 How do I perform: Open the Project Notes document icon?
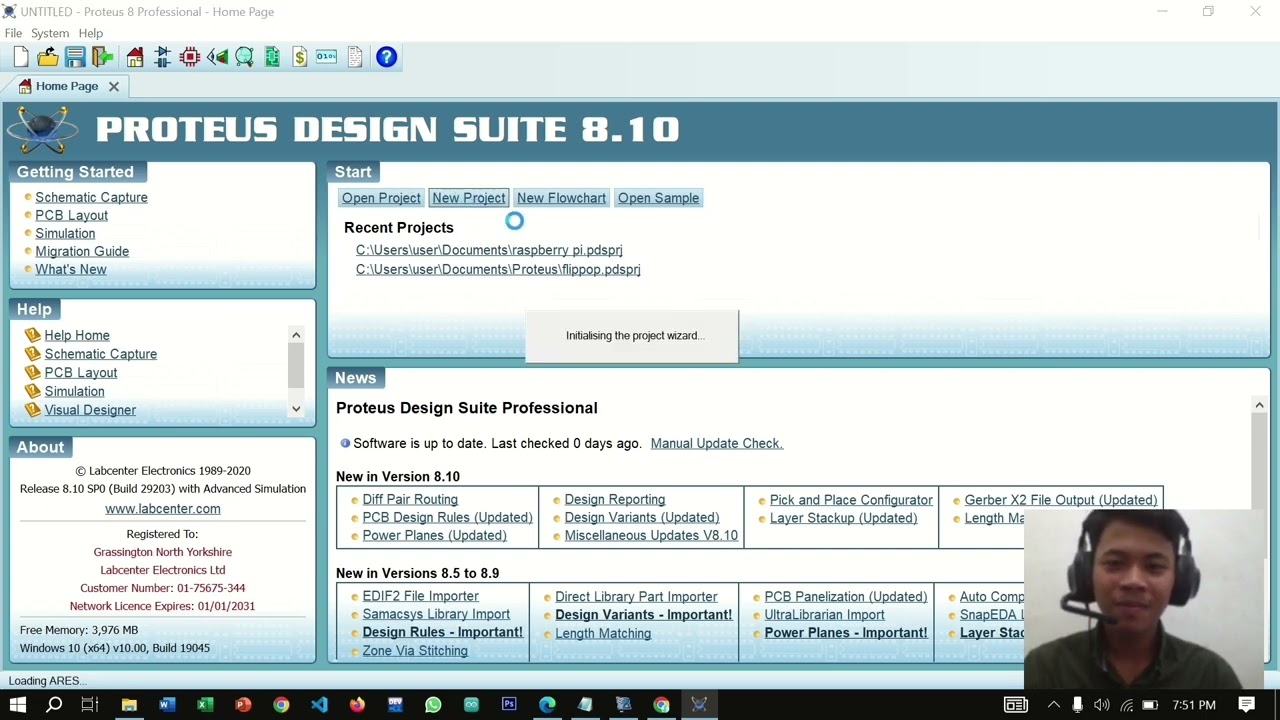tap(355, 57)
